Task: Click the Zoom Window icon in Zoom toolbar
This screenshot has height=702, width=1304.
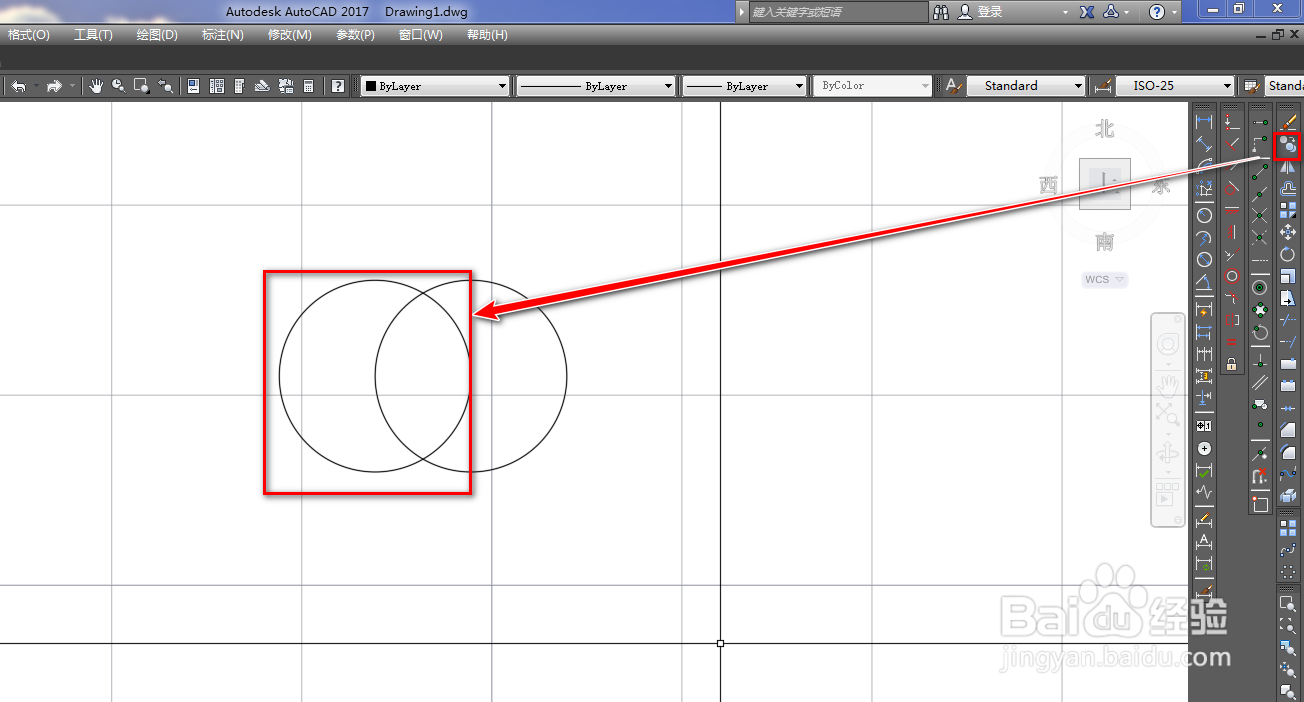Action: pos(1288,603)
